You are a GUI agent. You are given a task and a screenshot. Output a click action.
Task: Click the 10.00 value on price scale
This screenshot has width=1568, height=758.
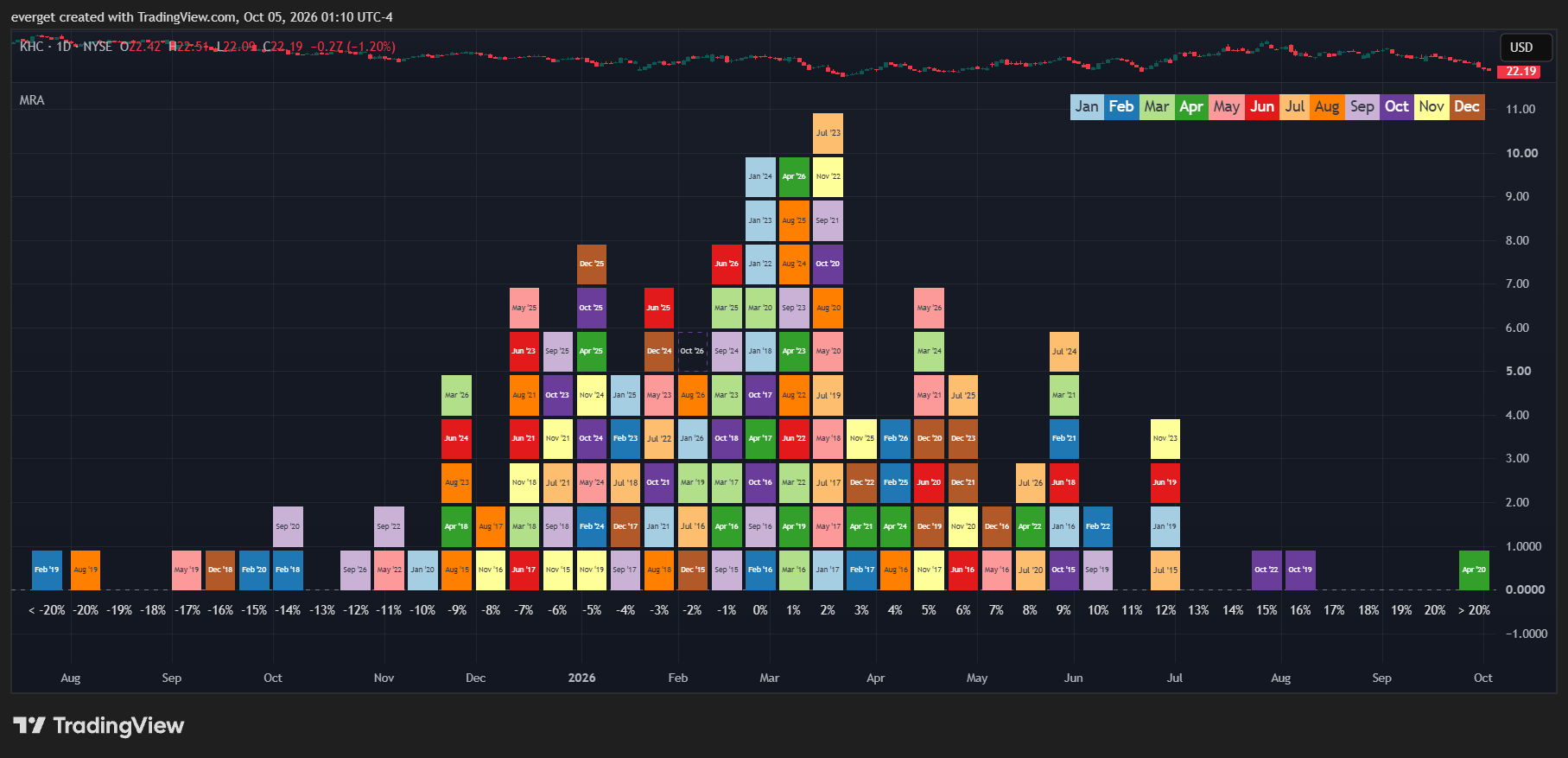click(1521, 153)
